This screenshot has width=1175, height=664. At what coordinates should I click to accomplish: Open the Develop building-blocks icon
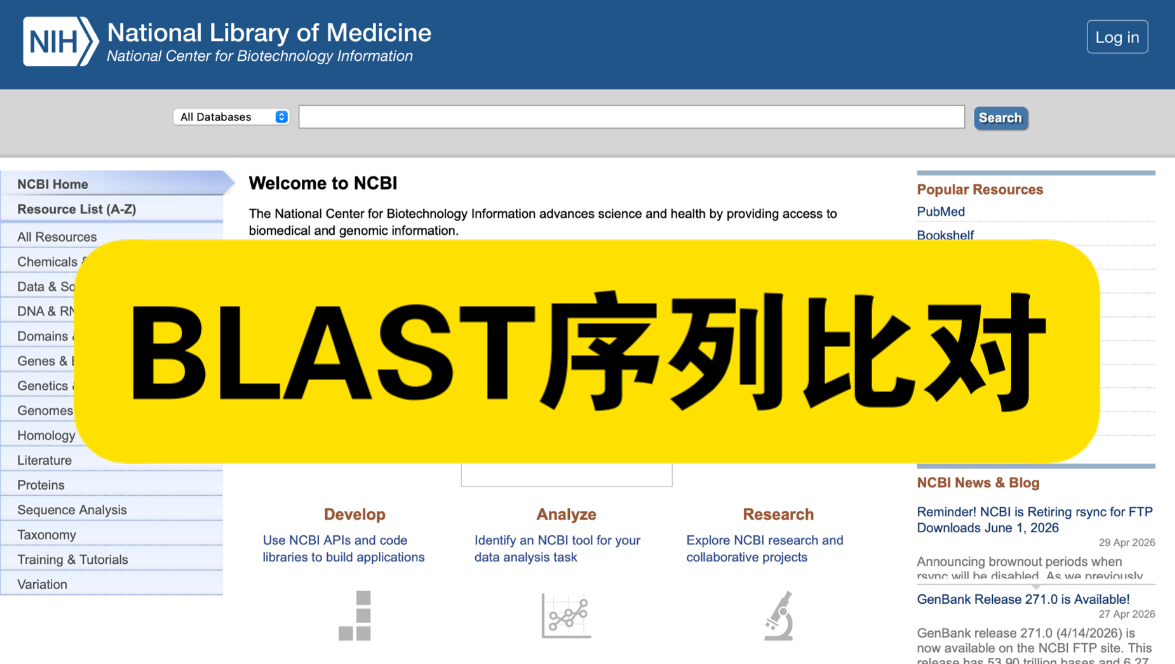point(355,615)
